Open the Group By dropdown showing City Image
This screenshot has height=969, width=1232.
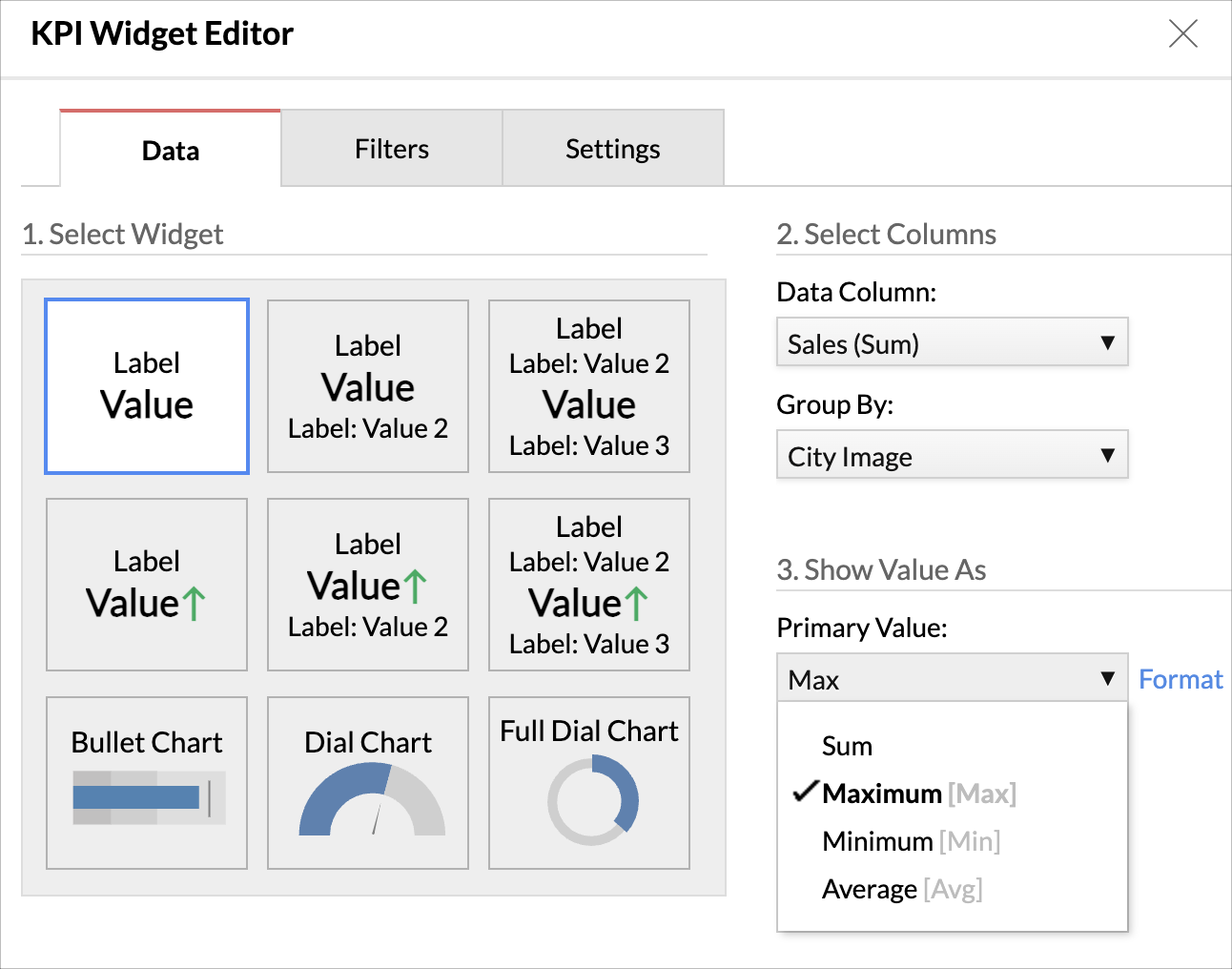tap(953, 455)
